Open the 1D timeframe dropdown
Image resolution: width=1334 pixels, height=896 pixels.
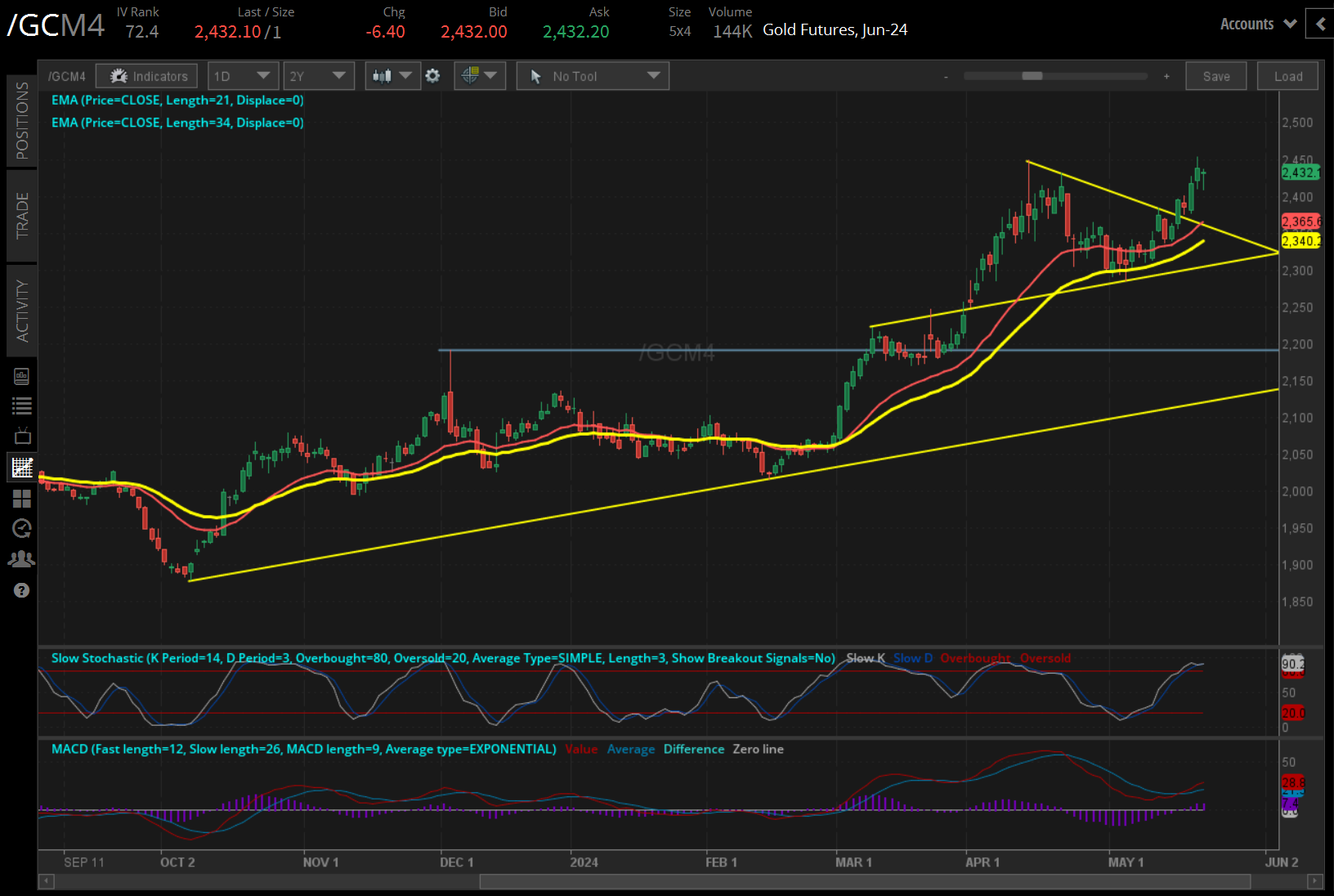coord(243,75)
